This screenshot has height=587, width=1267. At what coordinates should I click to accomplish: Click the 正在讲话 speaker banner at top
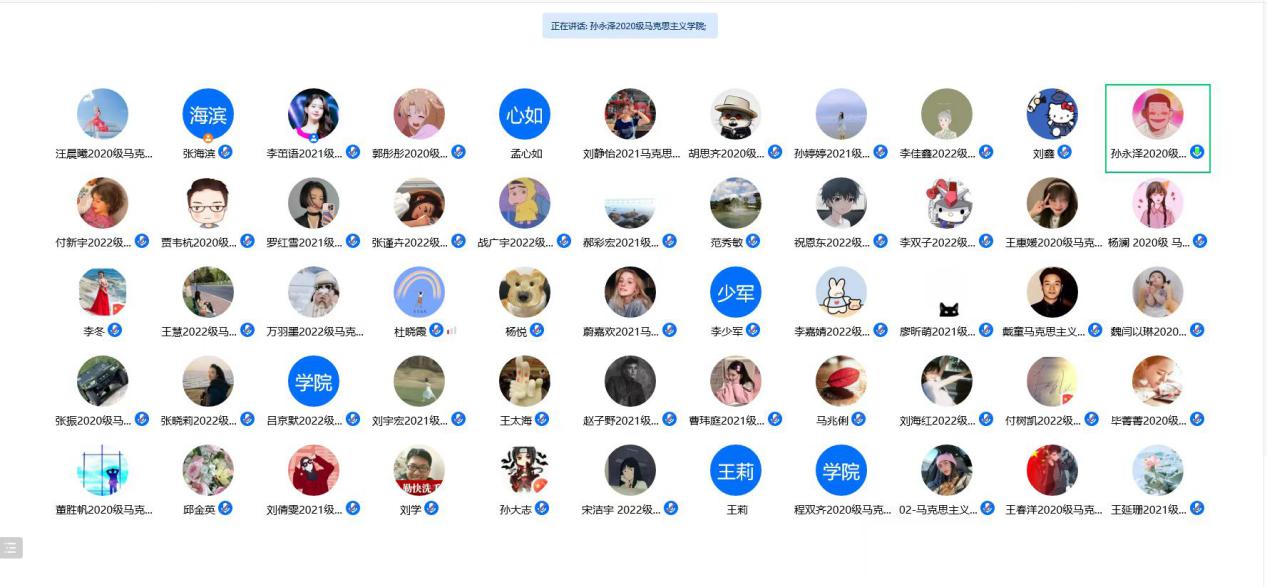pos(629,25)
